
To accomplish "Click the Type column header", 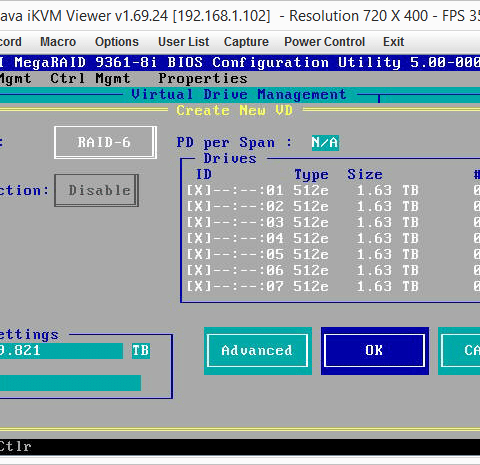I will [x=311, y=175].
